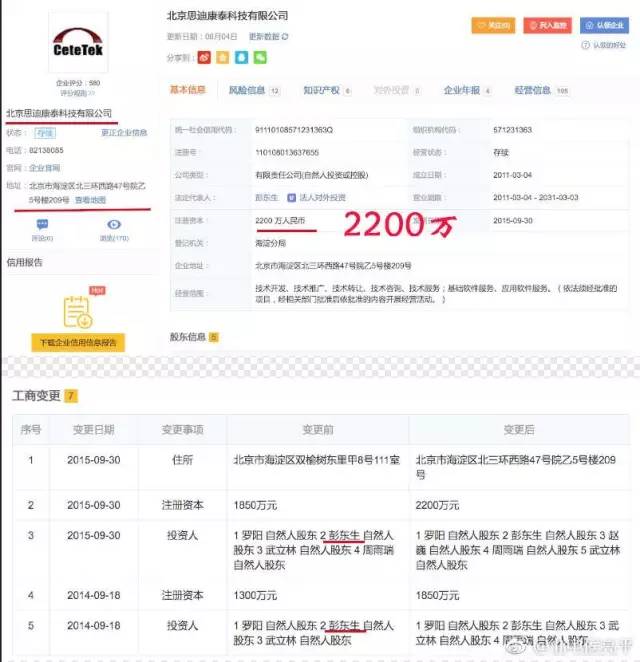Viewport: 640px width, 662px height.
Task: Click the 变更日期 column header
Action: click(94, 429)
